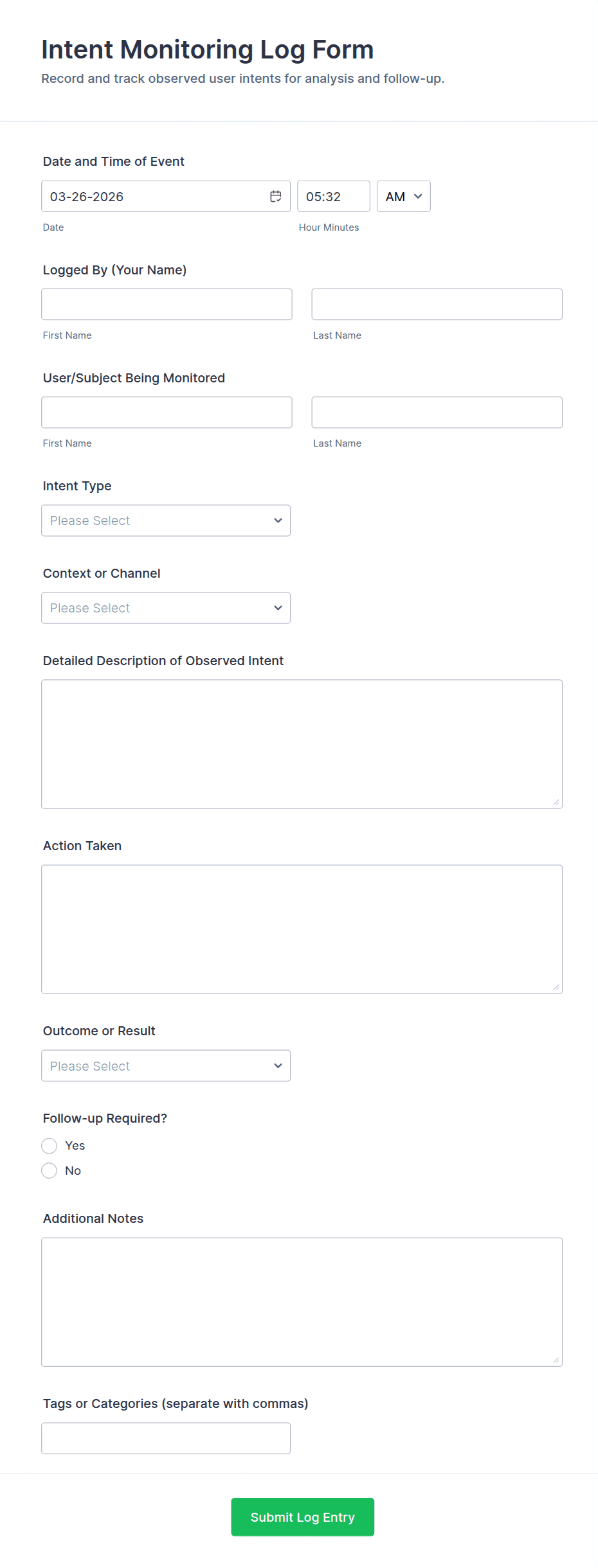The image size is (598, 1568).
Task: Open the AM/PM dropdown
Action: point(403,197)
